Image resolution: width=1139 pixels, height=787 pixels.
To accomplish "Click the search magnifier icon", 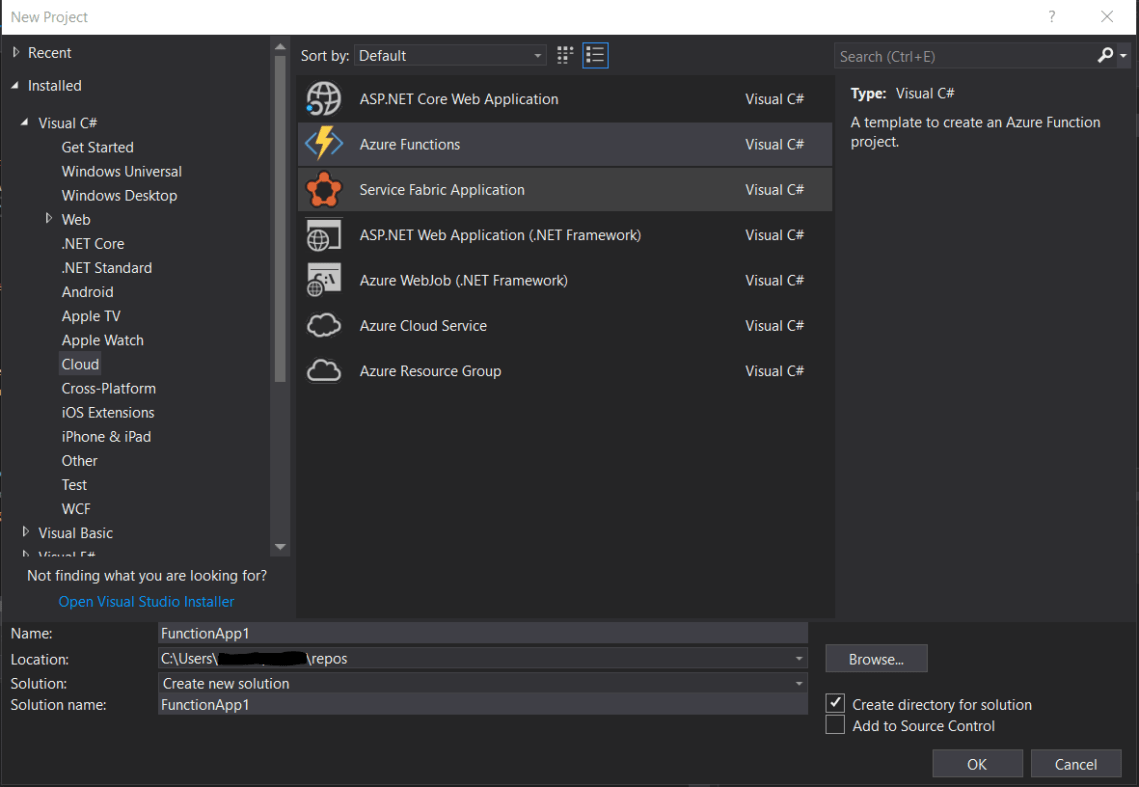I will click(1105, 55).
